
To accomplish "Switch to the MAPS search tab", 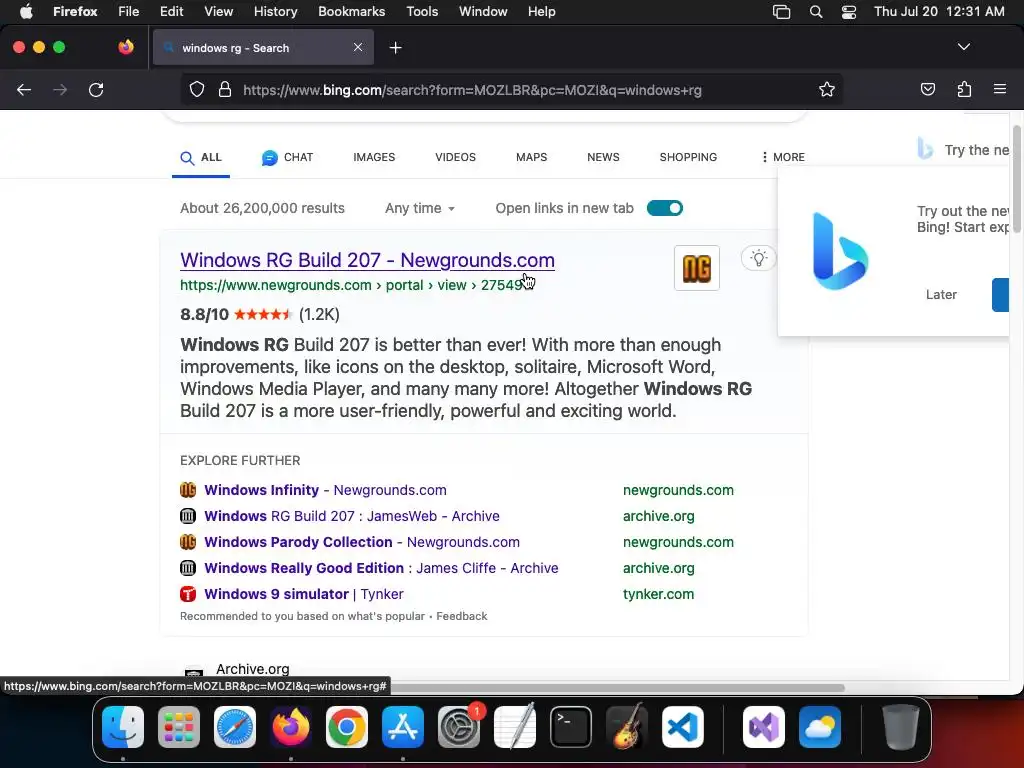I will click(532, 157).
